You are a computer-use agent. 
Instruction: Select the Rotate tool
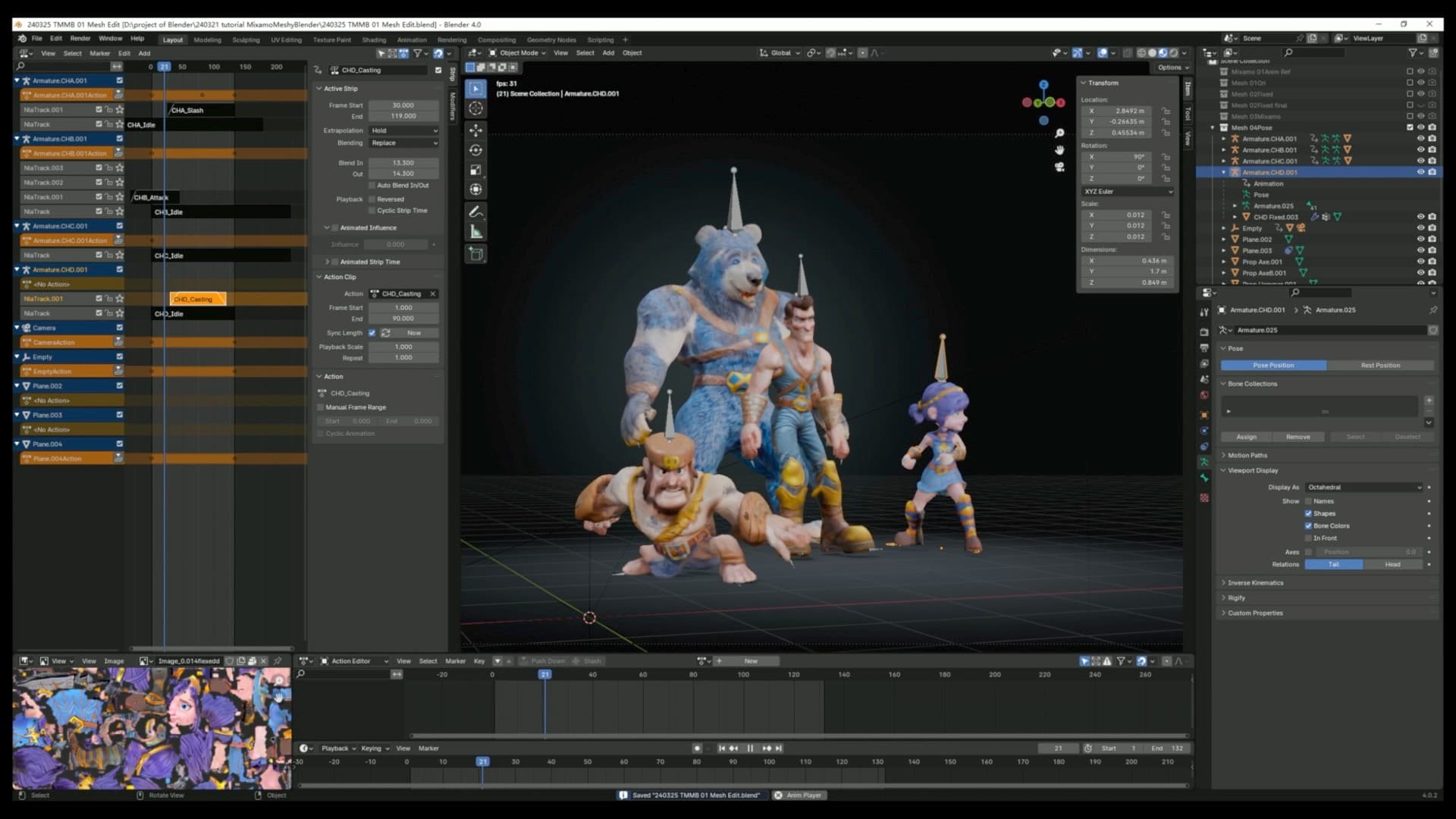(476, 150)
